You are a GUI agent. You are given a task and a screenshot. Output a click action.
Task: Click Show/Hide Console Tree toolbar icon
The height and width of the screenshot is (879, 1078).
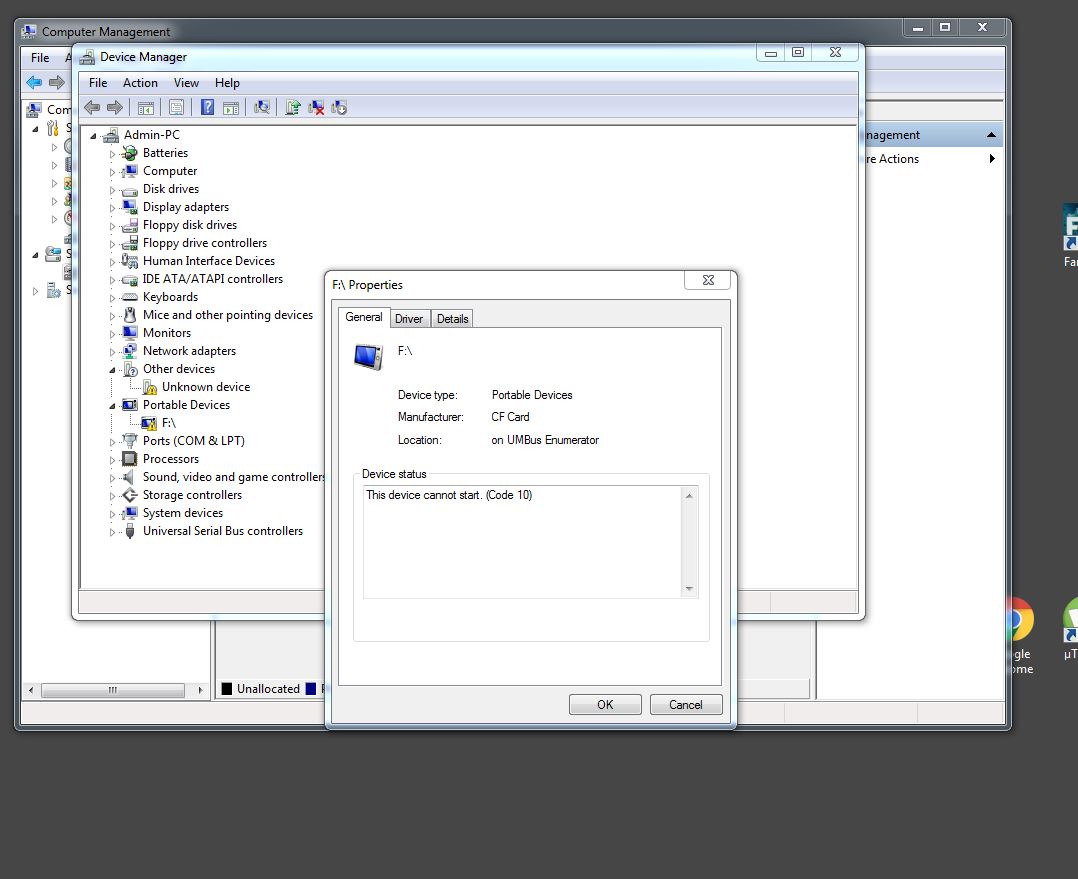tap(146, 107)
